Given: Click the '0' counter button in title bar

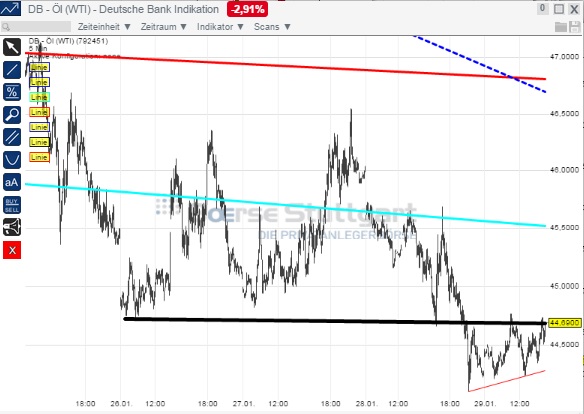Looking at the screenshot, I should pos(542,9).
